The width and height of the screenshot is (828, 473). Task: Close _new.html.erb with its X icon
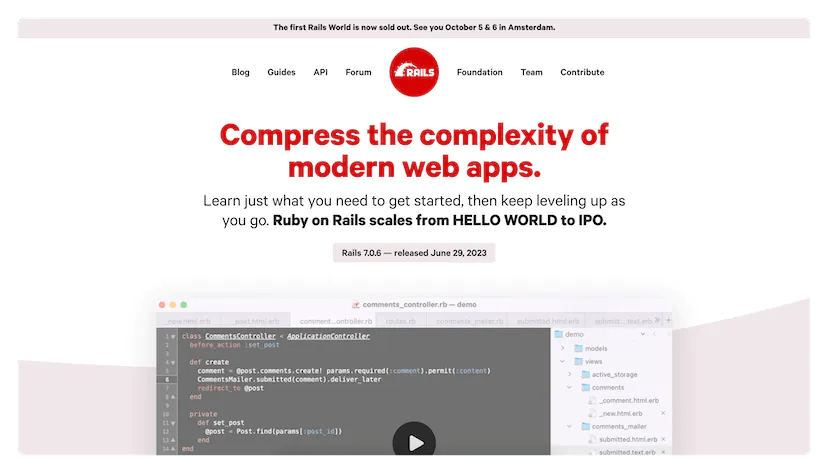(x=663, y=413)
